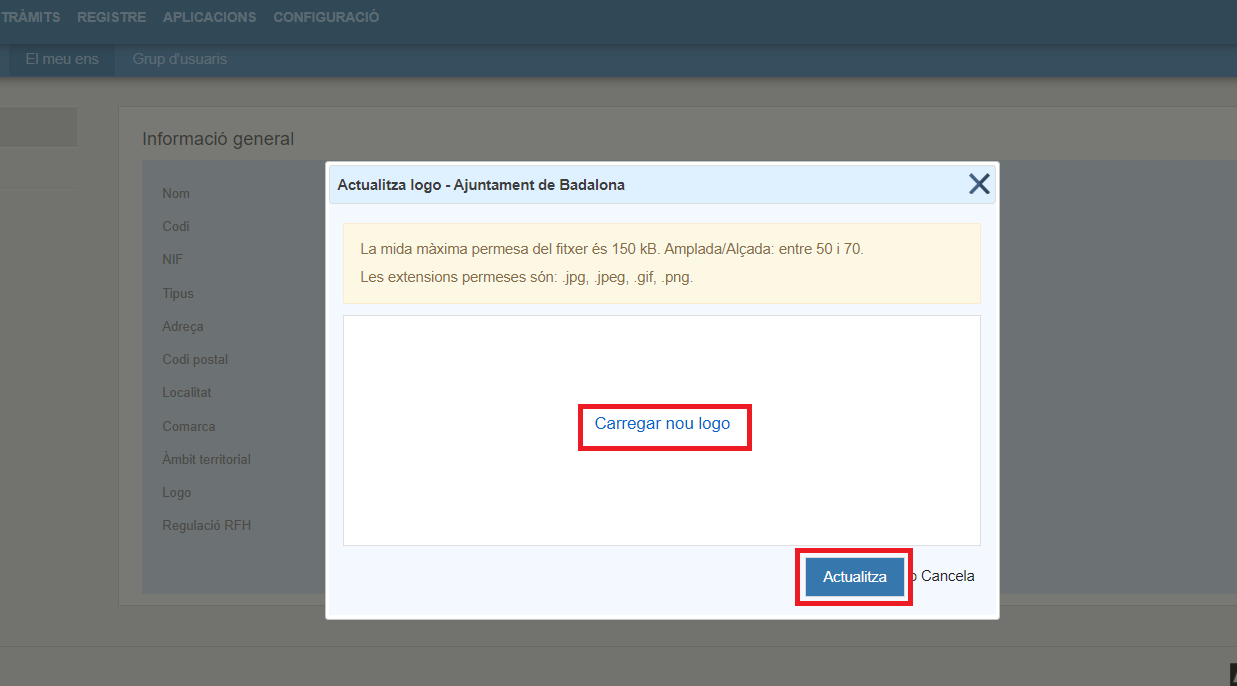Click the Regulació RFH label
Viewport: 1237px width, 686px height.
click(207, 526)
